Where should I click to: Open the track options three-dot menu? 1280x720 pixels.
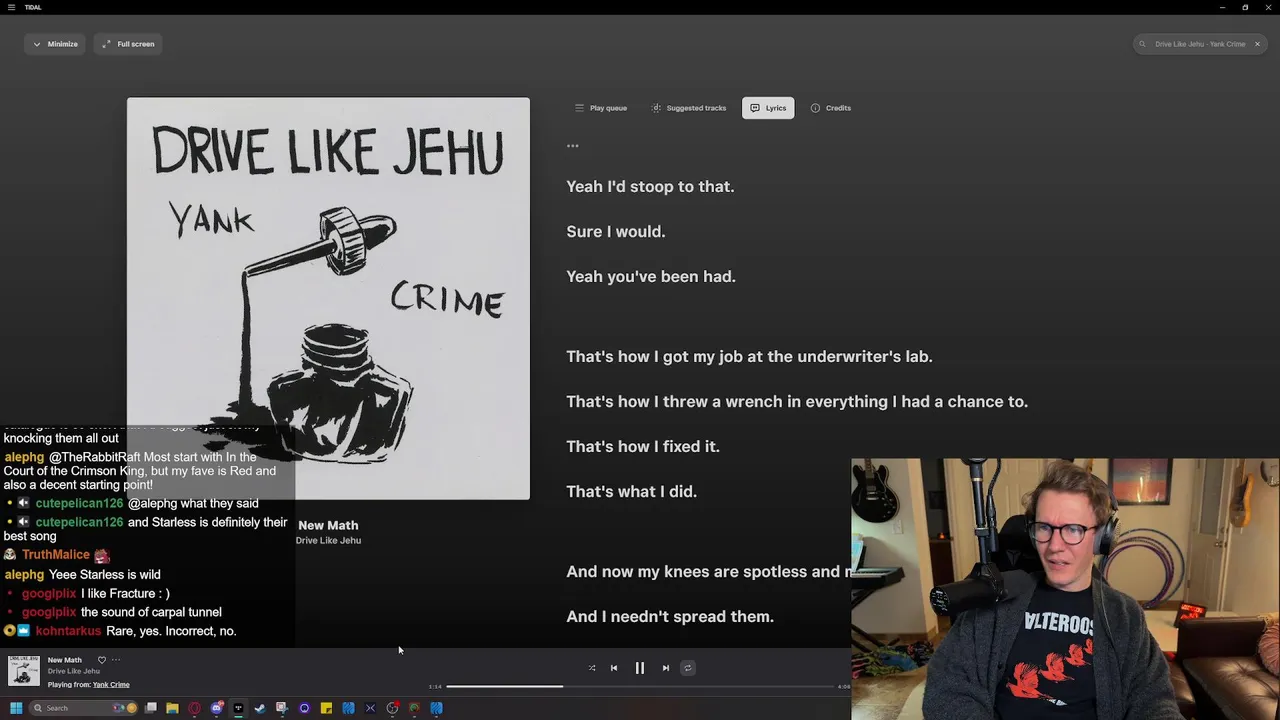coord(116,660)
